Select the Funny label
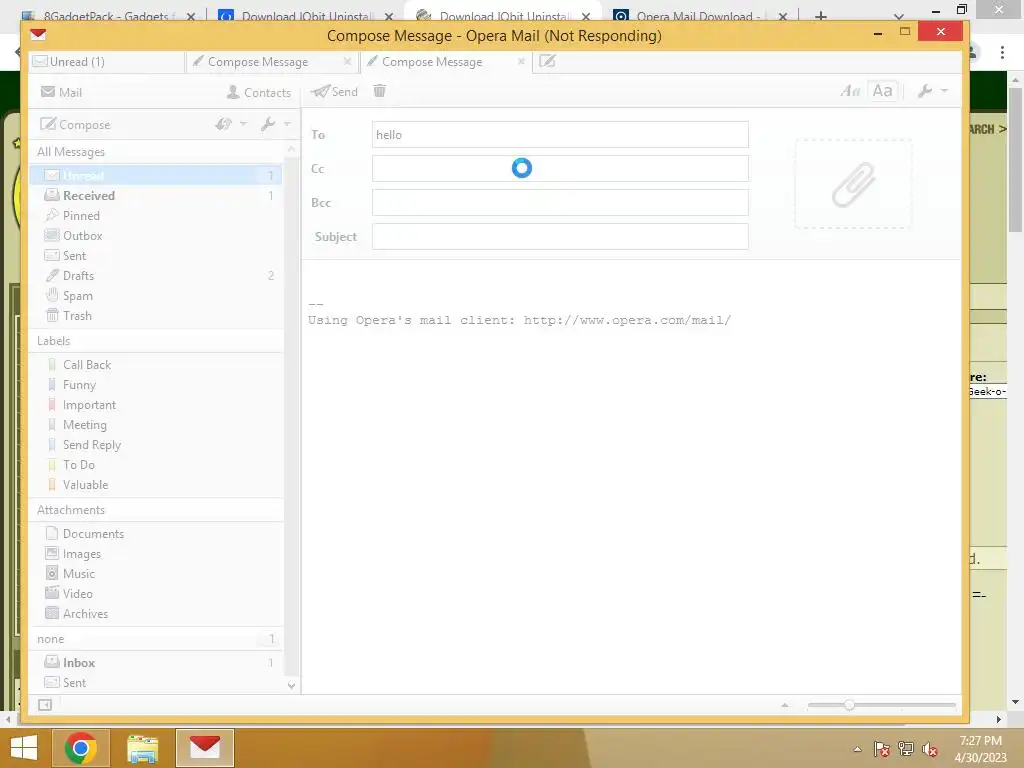The width and height of the screenshot is (1024, 768). (156, 385)
